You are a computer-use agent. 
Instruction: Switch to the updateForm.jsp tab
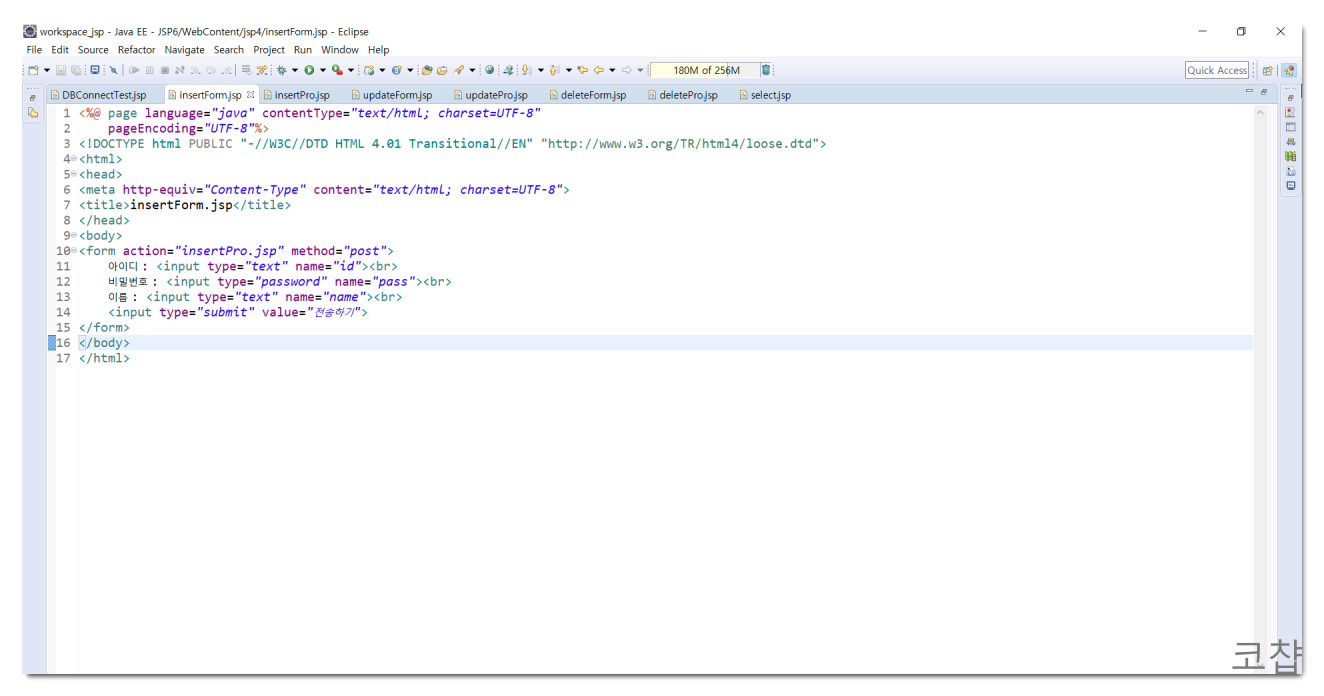pos(391,95)
